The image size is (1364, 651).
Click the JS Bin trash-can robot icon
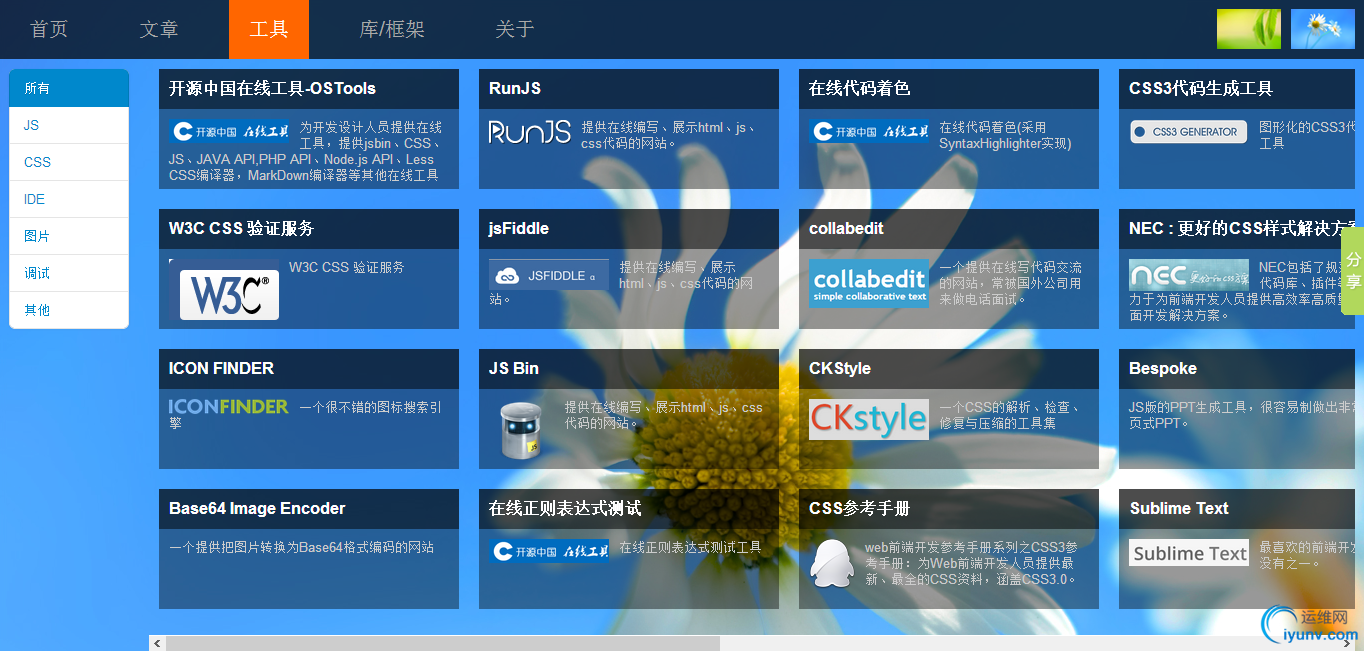[x=522, y=429]
